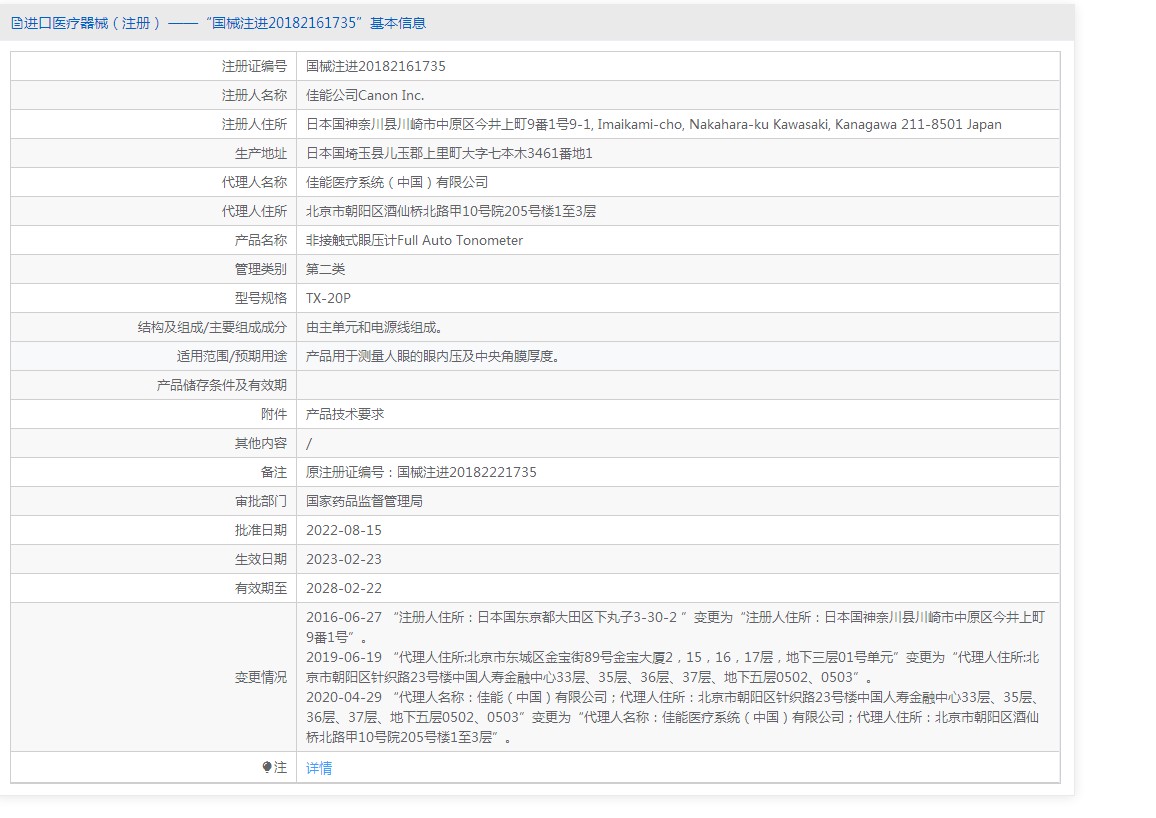Click product name 非接触式眼压计Full Auto Tonometer

click(414, 240)
